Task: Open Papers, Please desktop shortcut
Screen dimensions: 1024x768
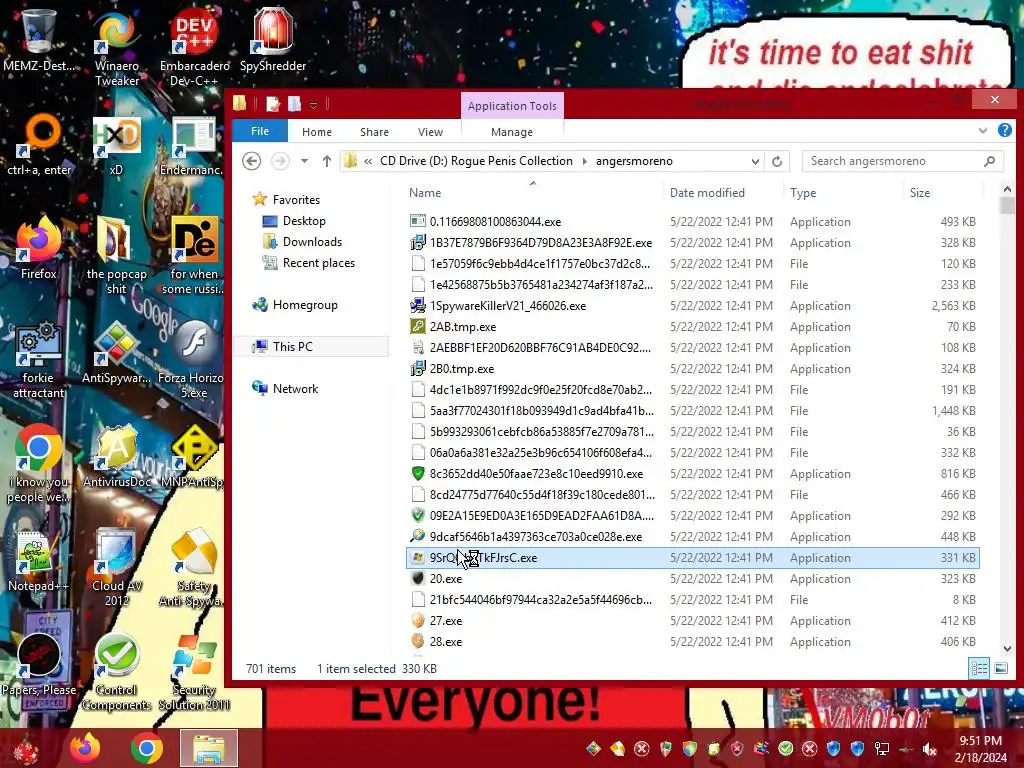Action: [39, 665]
